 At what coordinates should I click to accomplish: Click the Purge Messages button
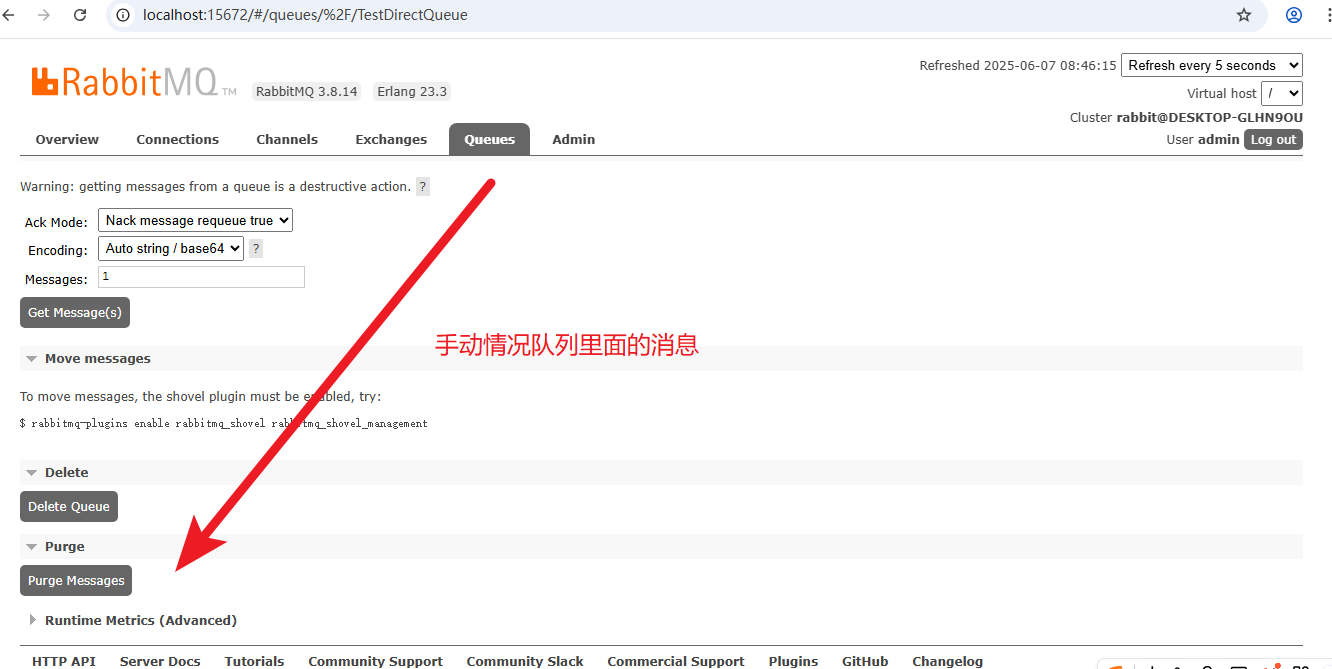pos(76,581)
